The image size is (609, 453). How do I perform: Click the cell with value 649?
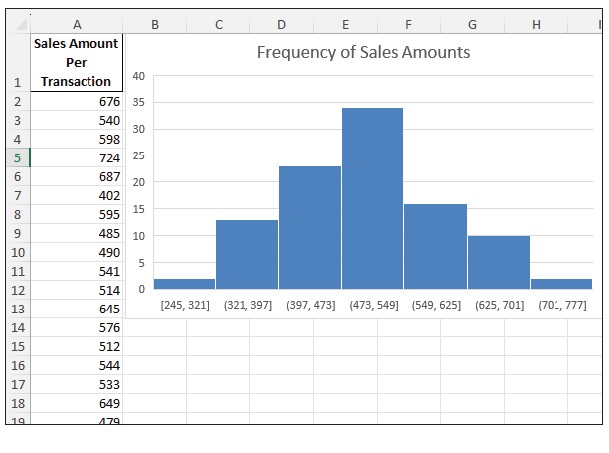click(x=77, y=403)
